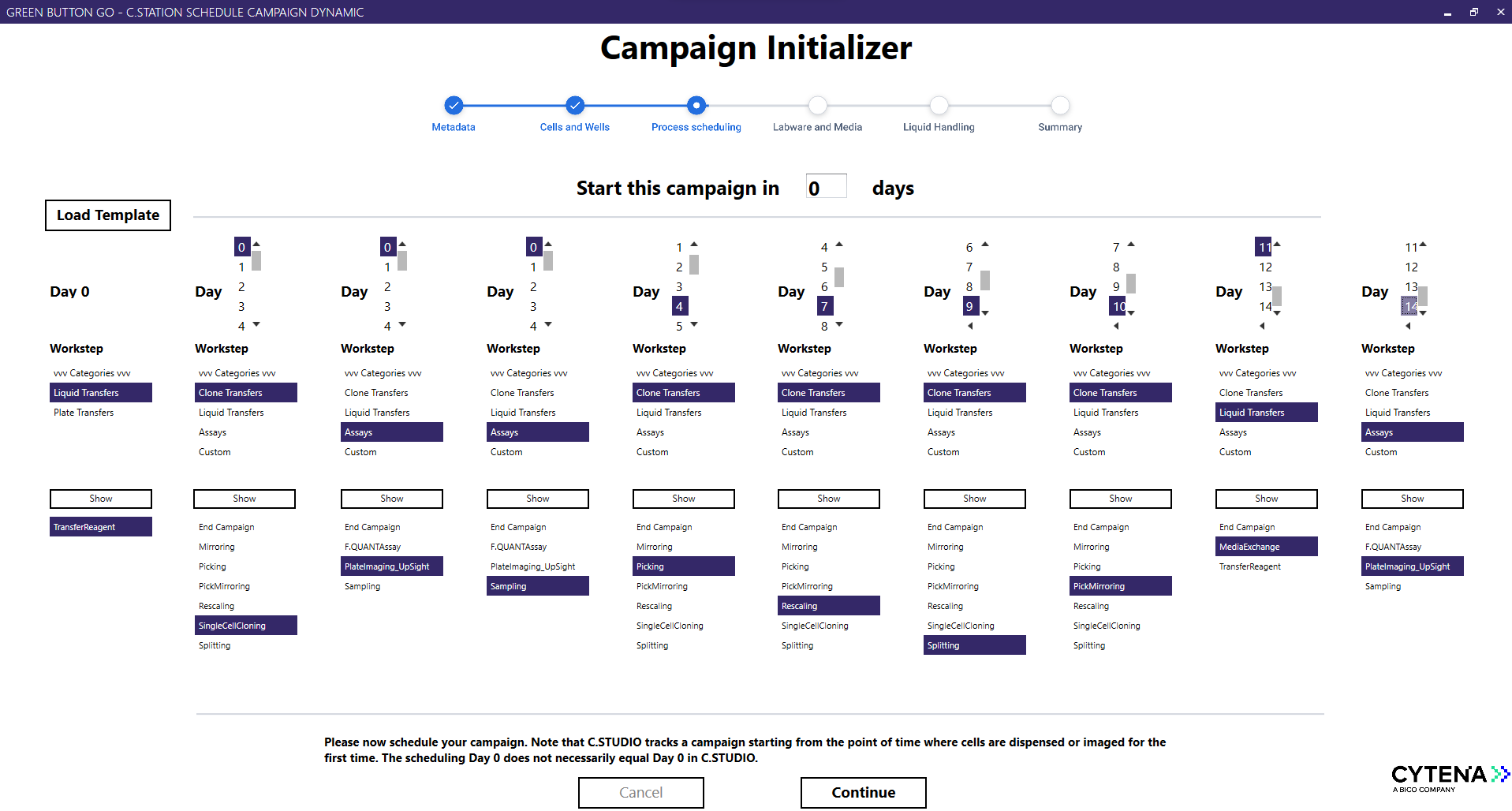
Task: Click scrollbar thumb beside highlighted day 4
Action: [x=694, y=264]
